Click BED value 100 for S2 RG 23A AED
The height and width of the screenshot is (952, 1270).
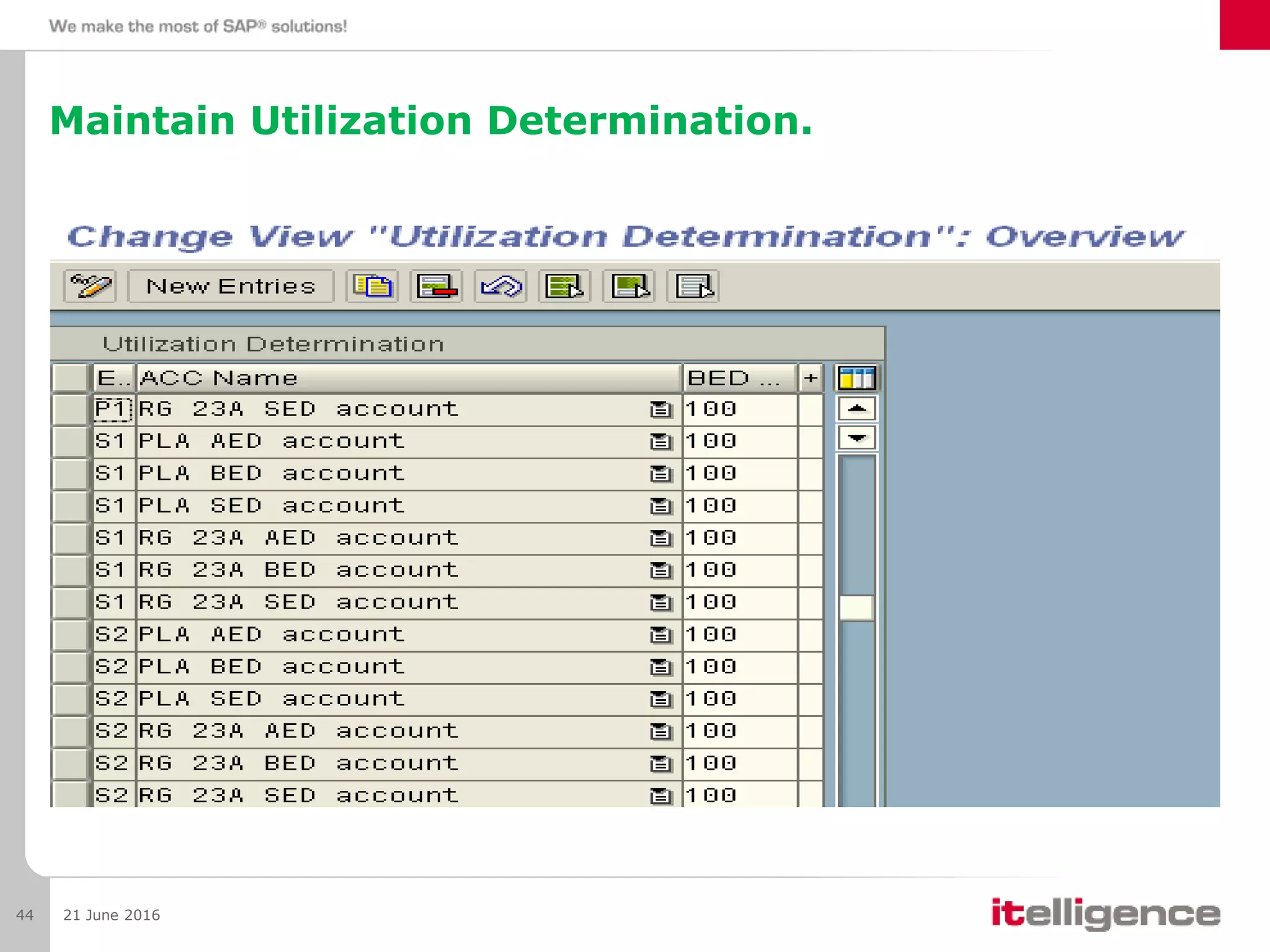click(x=740, y=731)
